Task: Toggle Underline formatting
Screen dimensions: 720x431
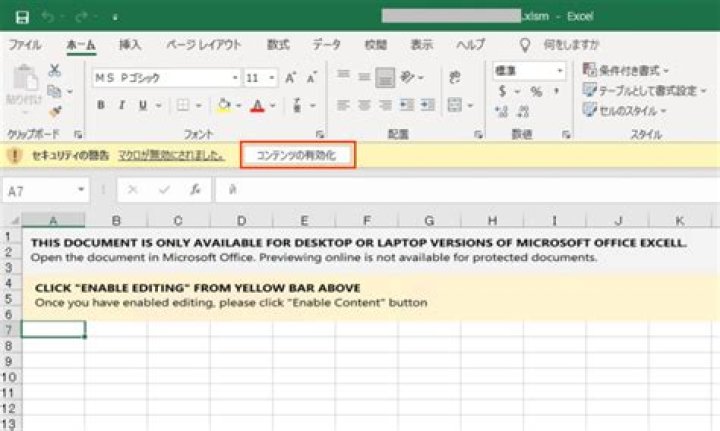Action: tap(143, 105)
